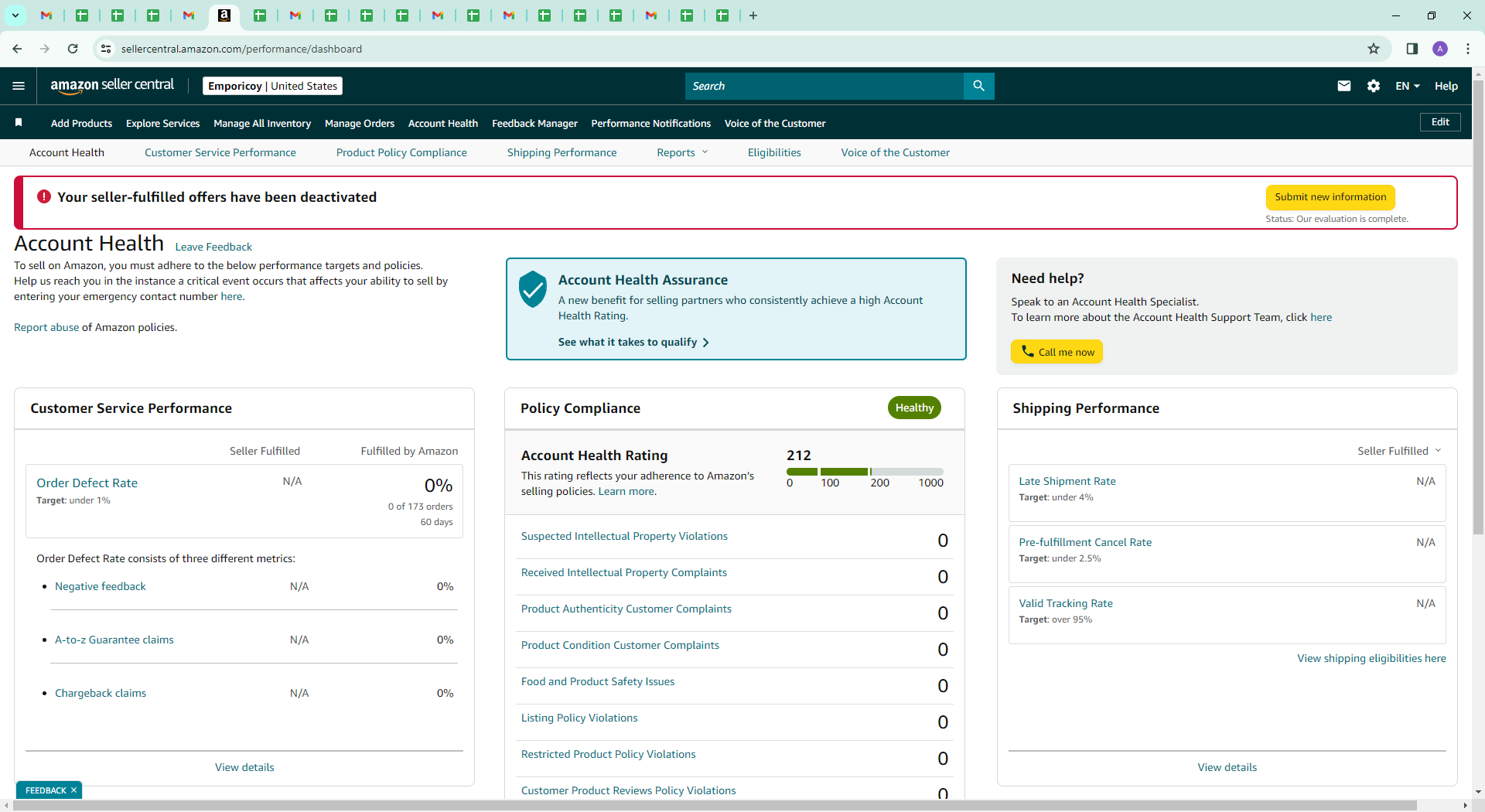Open the Negative feedback link

point(101,586)
